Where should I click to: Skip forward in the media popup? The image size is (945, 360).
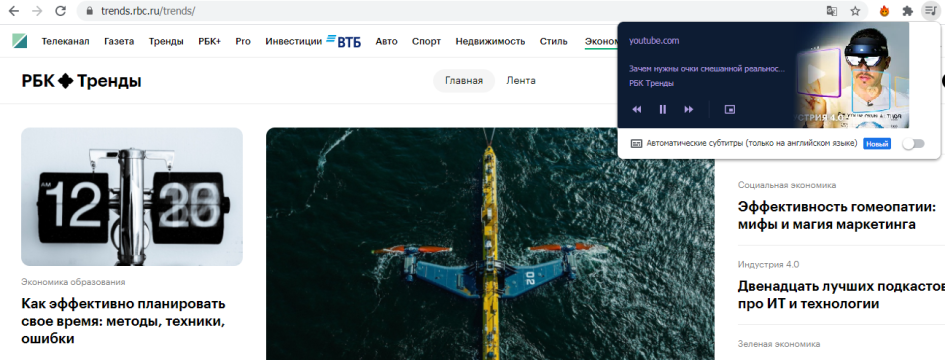tap(689, 109)
